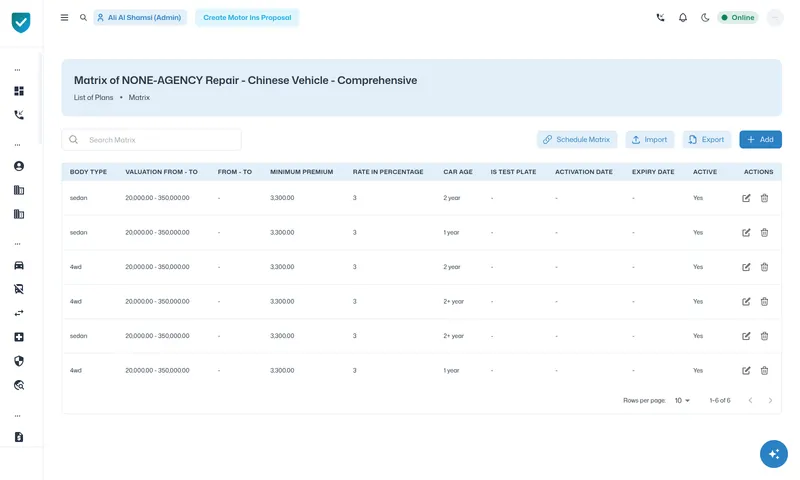800x480 pixels.
Task: Delete the 4wd 1 year row
Action: click(764, 370)
